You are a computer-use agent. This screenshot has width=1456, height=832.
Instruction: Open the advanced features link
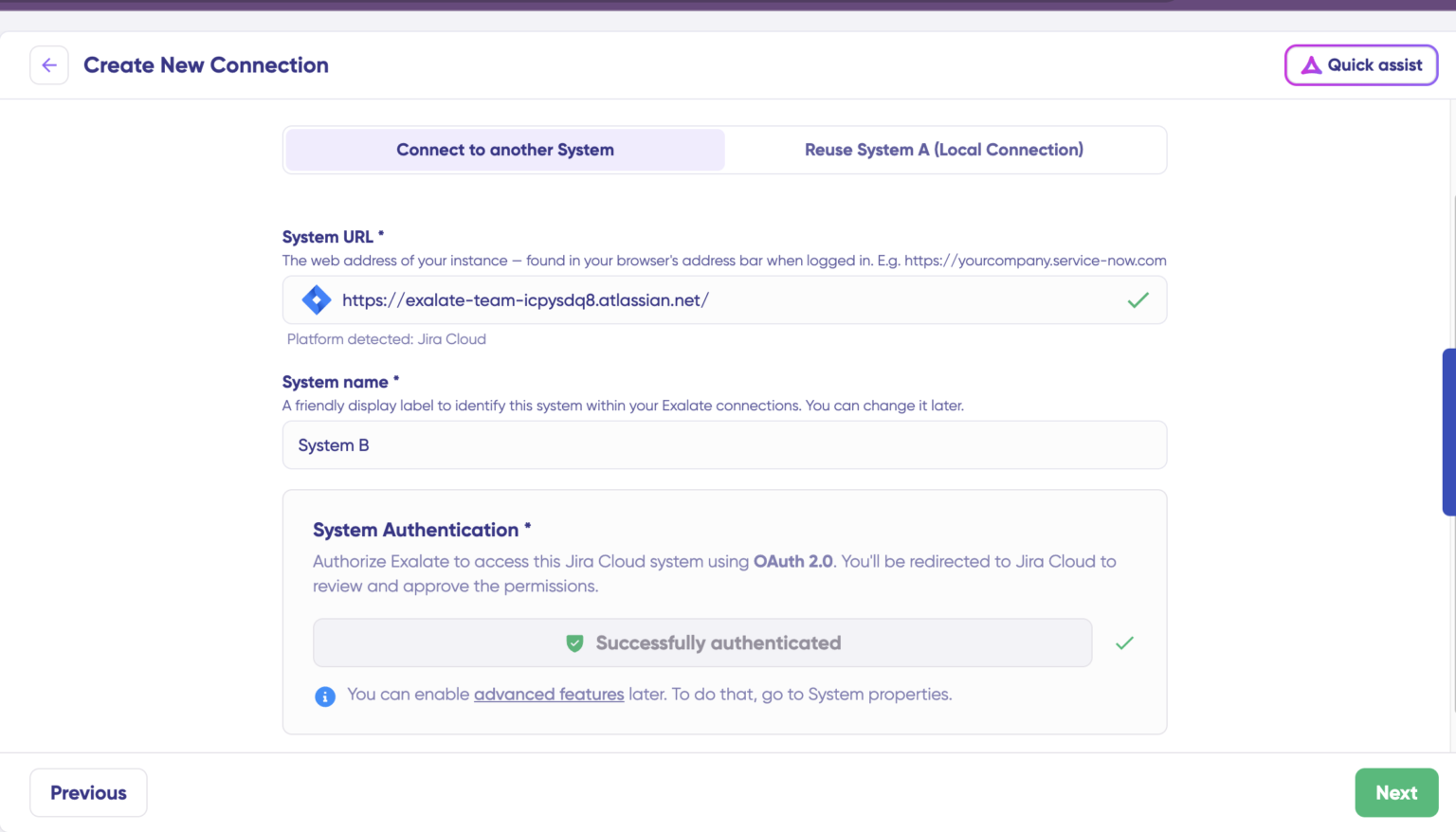point(549,695)
